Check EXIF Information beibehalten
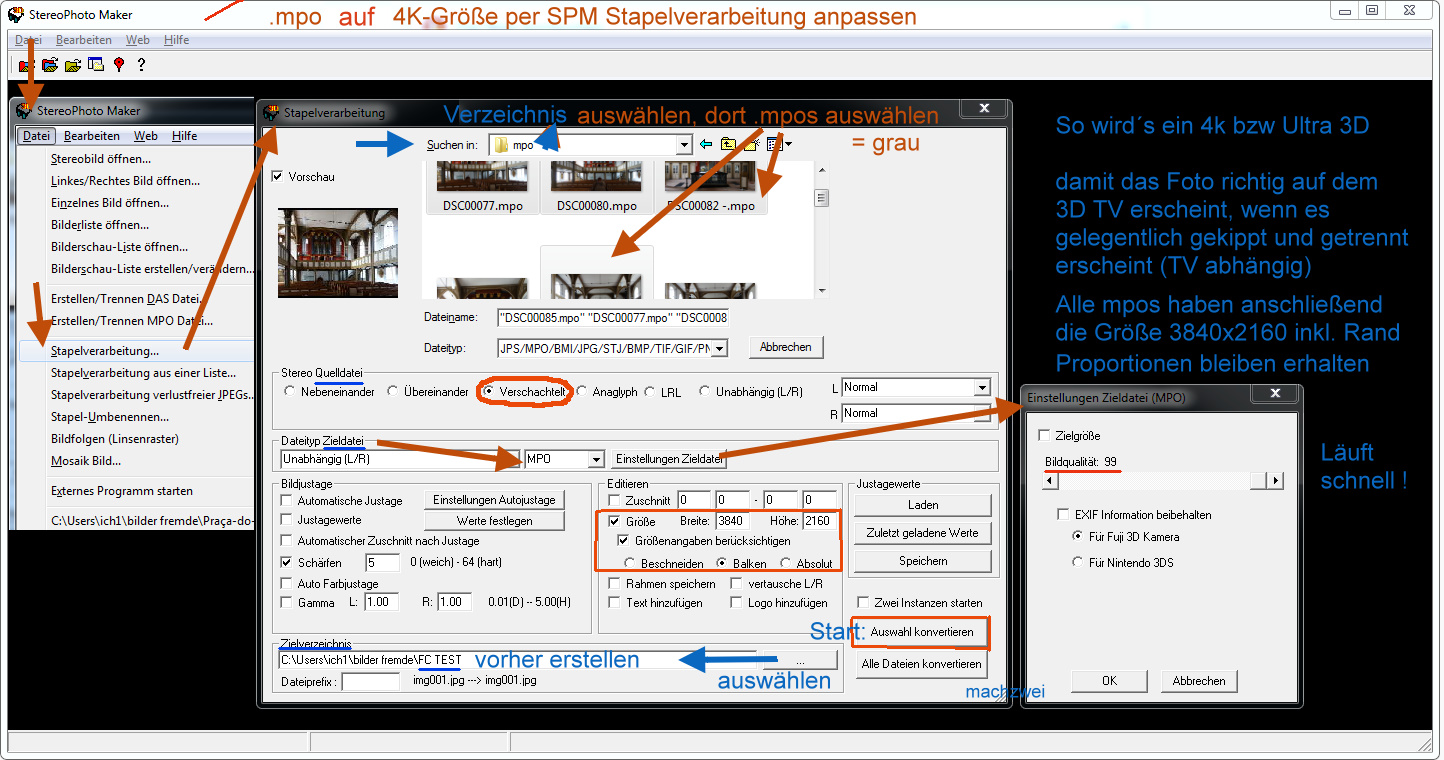This screenshot has width=1444, height=760. 1064,515
